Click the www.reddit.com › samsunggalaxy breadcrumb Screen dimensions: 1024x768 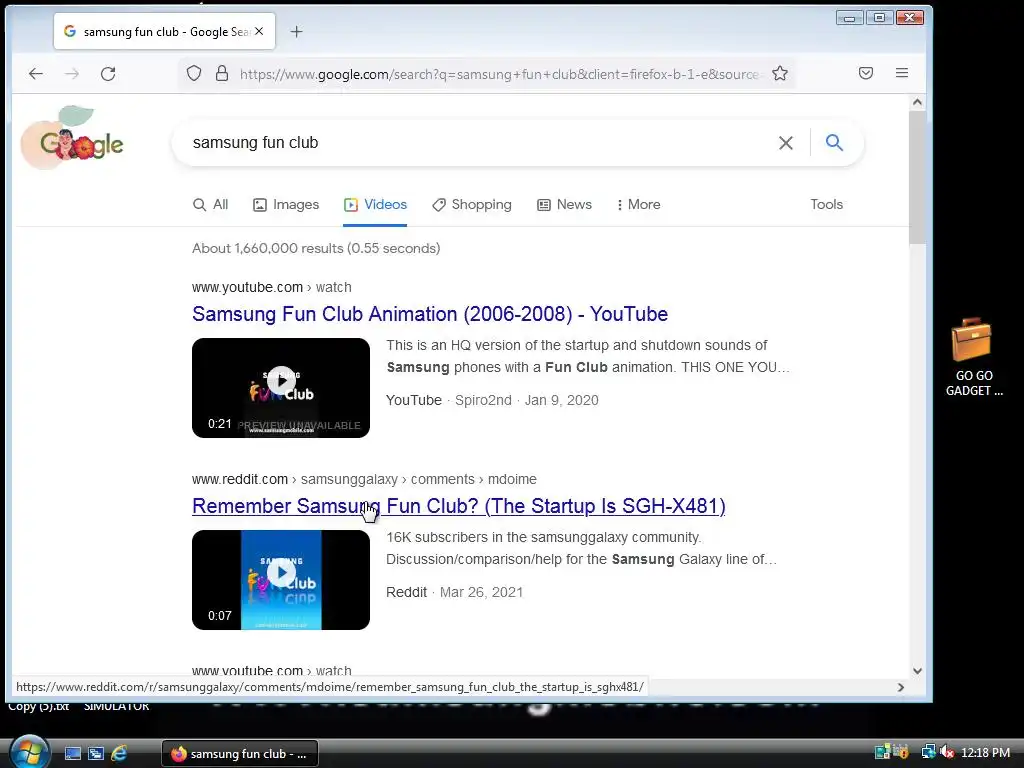pyautogui.click(x=364, y=479)
